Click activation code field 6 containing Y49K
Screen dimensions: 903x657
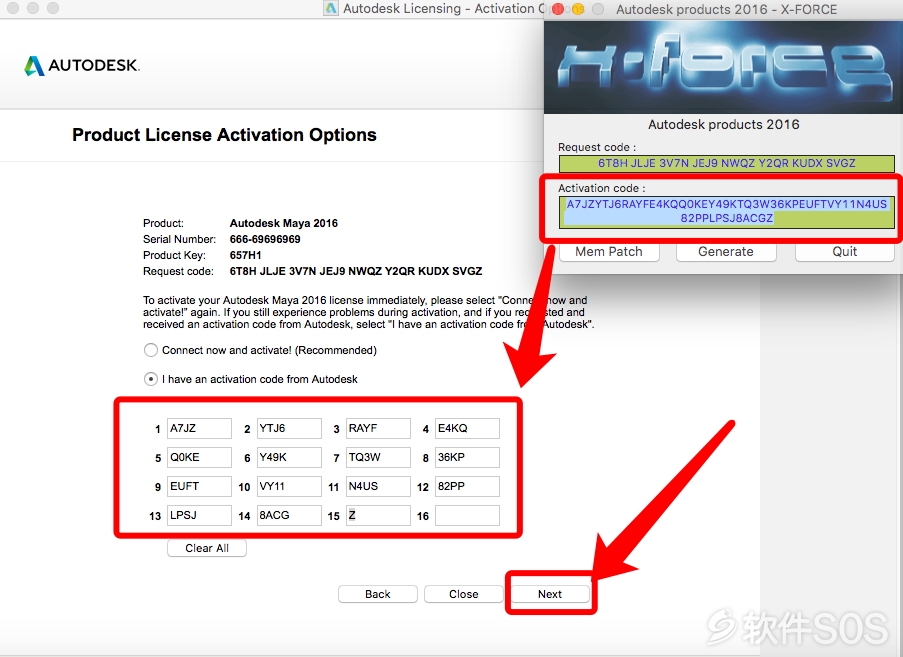pyautogui.click(x=289, y=457)
